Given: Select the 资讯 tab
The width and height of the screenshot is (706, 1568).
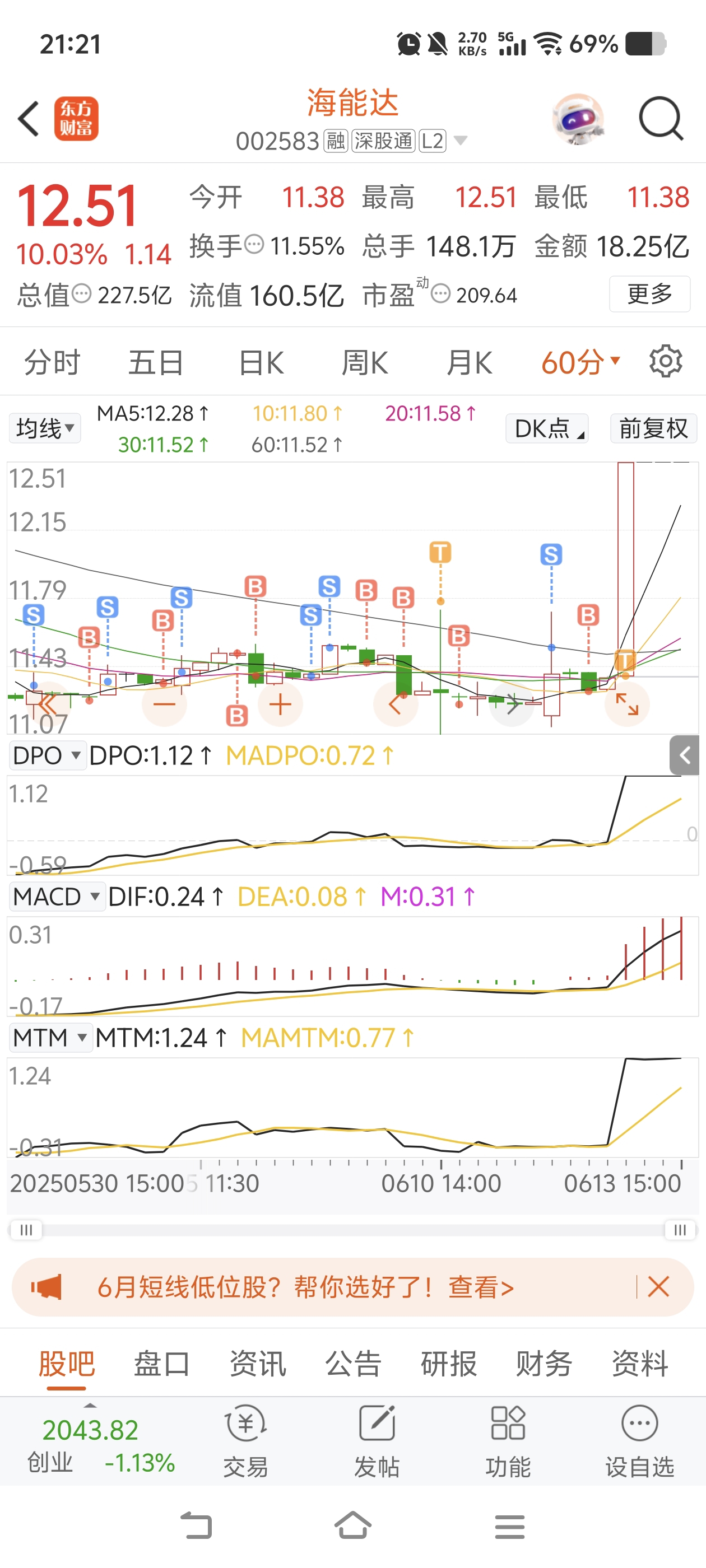Looking at the screenshot, I should (x=258, y=1364).
